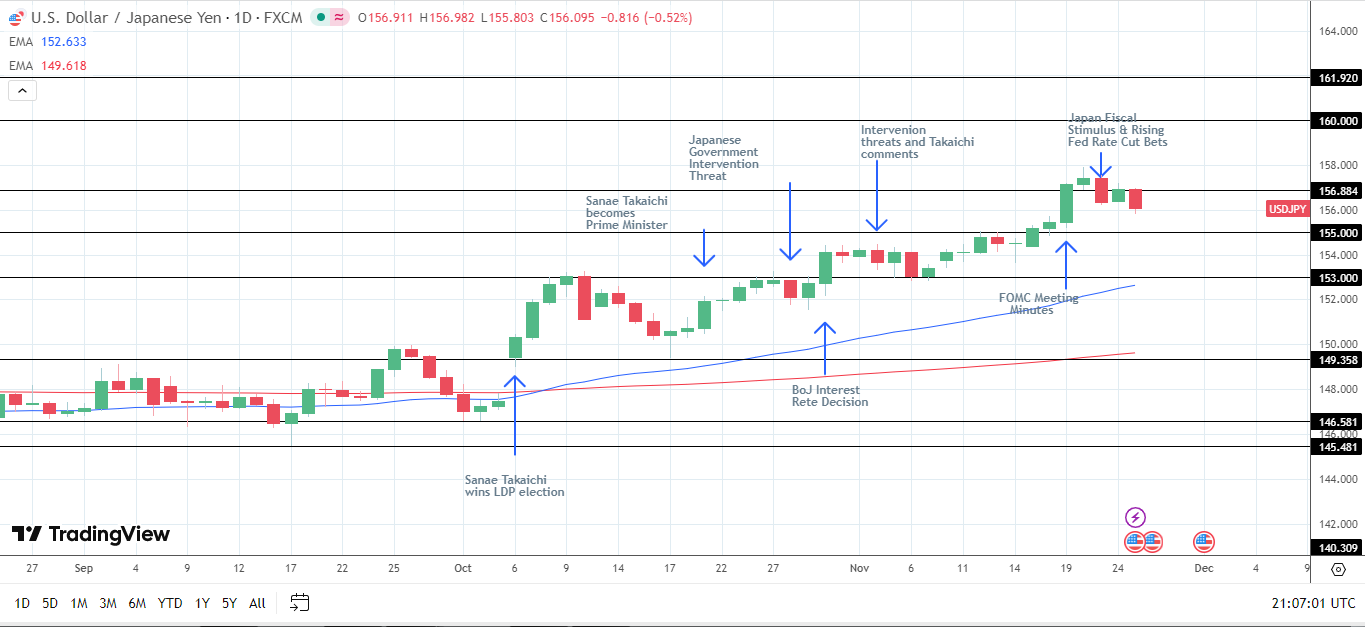Click the US flag economic event icon near Dec

click(x=1202, y=541)
